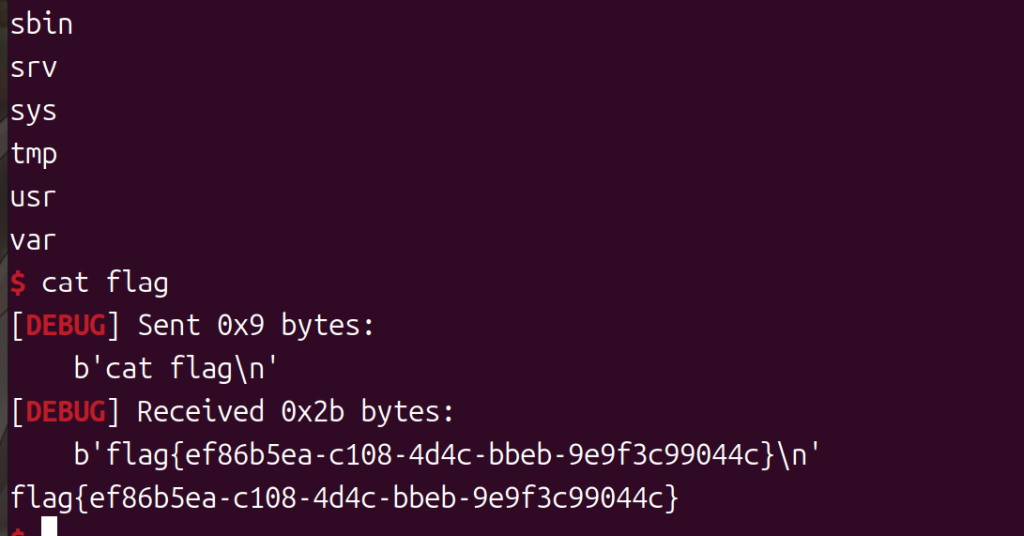Click the sbin directory entry
The image size is (1024, 536).
click(41, 25)
